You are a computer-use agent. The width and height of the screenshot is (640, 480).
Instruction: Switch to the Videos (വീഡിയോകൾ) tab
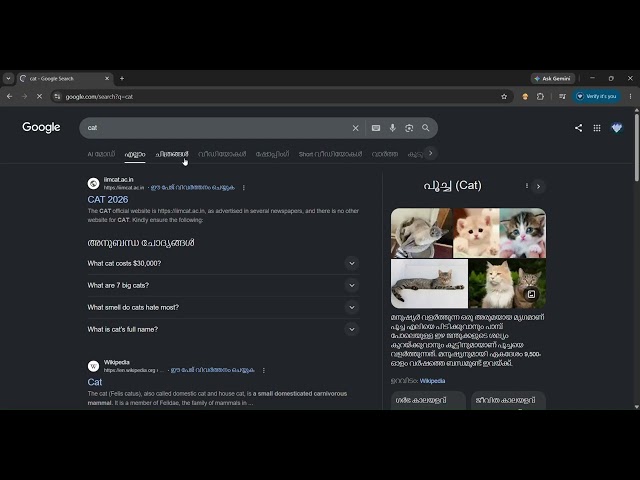(x=222, y=154)
